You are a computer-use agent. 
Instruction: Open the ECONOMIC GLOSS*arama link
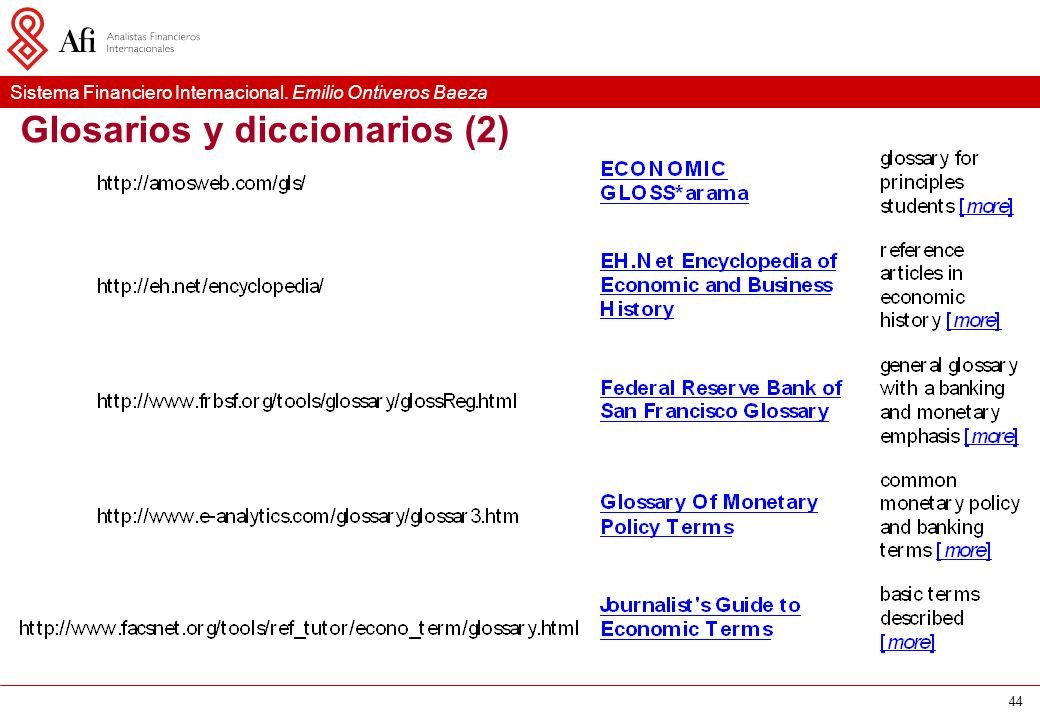[x=674, y=180]
